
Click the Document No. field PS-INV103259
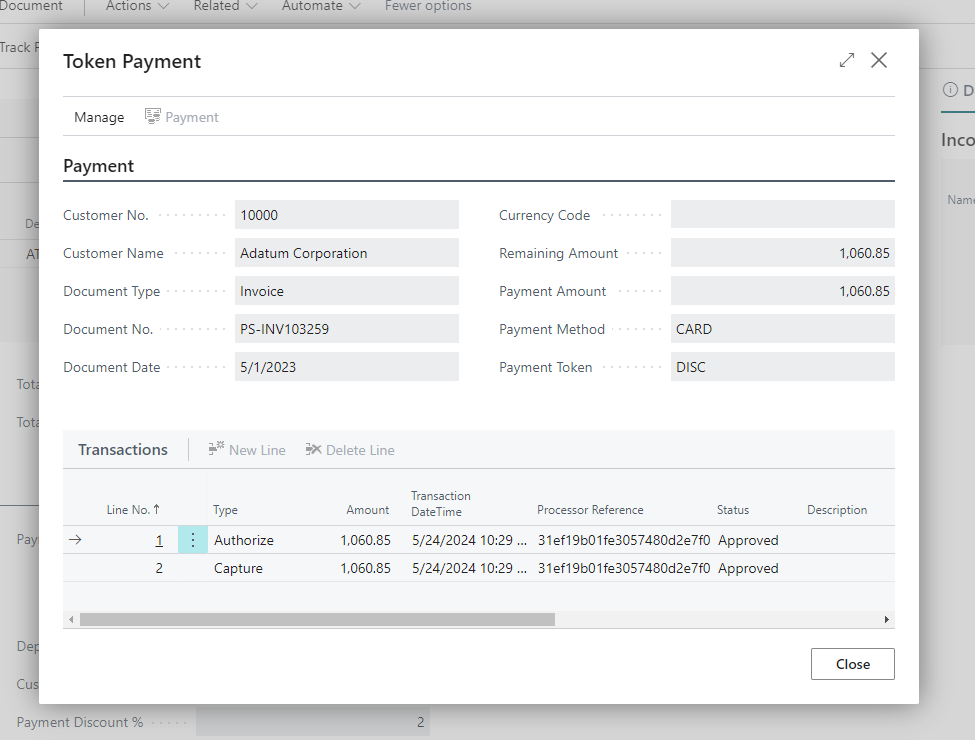click(346, 329)
